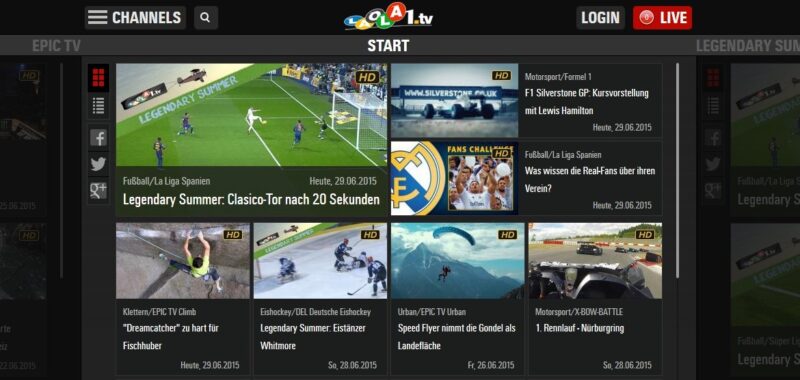
Task: Open F1 Silverstone GP Kursvorstellung link
Action: [x=586, y=102]
